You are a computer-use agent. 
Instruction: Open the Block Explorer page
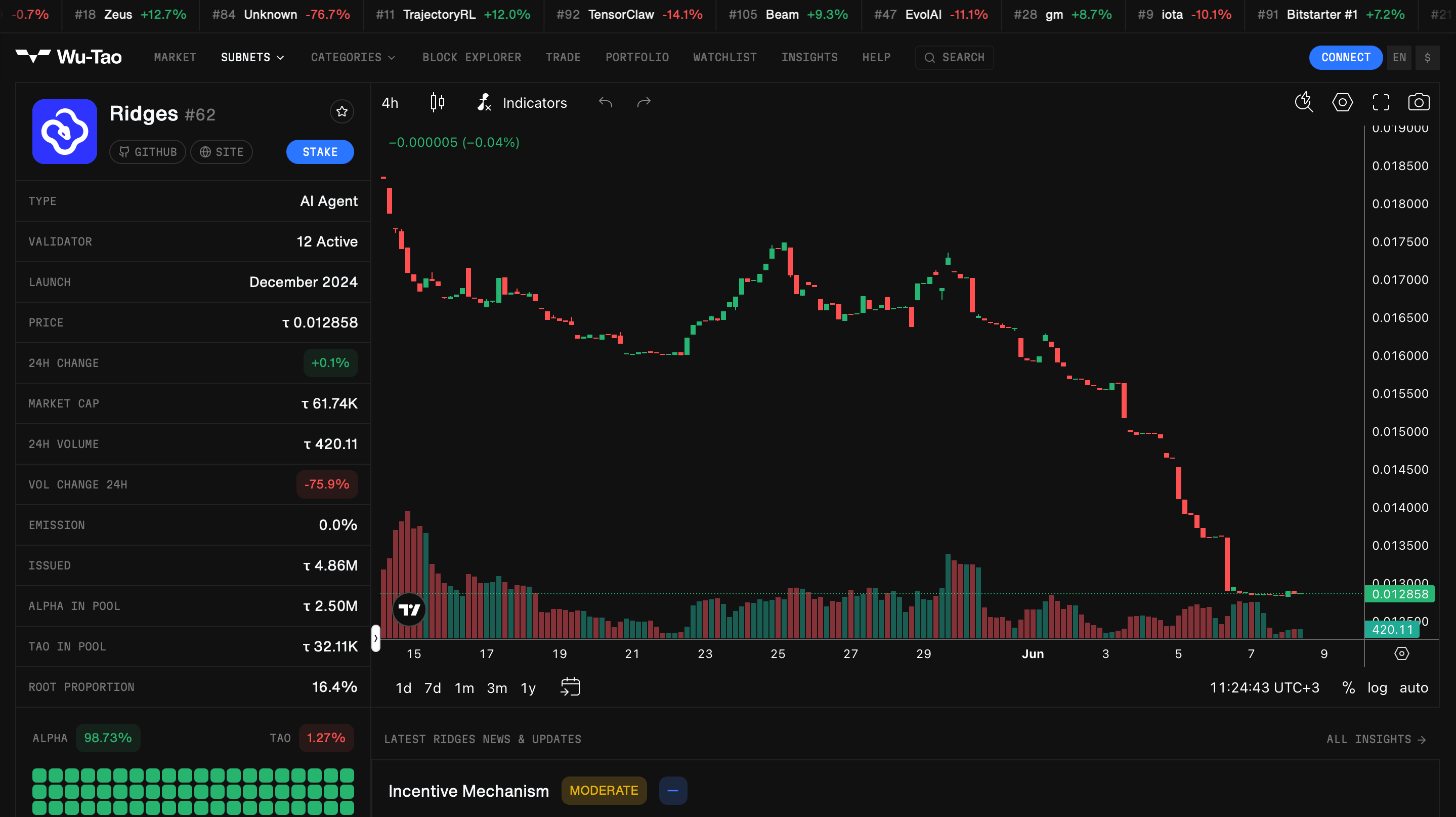click(472, 58)
